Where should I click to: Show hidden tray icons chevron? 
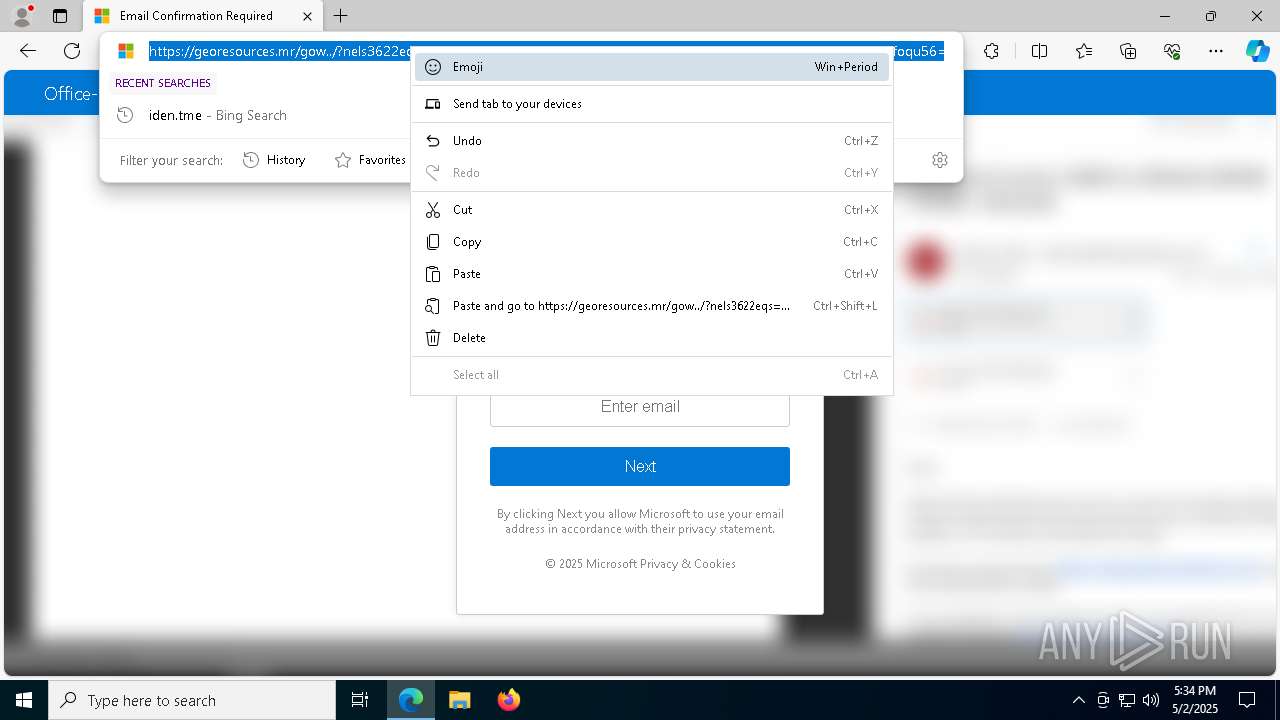(x=1078, y=700)
